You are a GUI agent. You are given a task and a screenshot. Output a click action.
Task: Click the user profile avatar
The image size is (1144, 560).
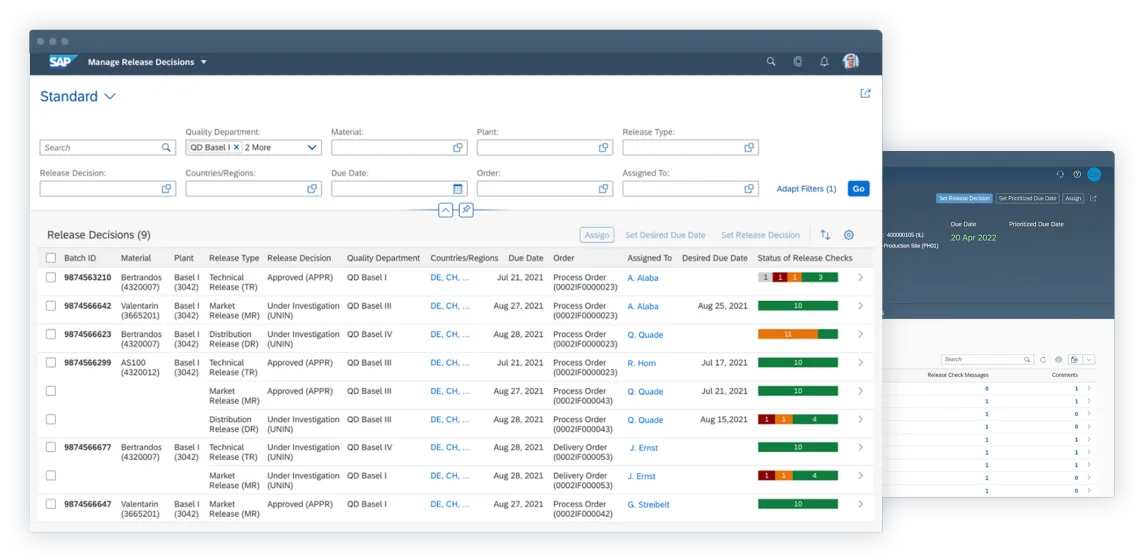coord(851,62)
